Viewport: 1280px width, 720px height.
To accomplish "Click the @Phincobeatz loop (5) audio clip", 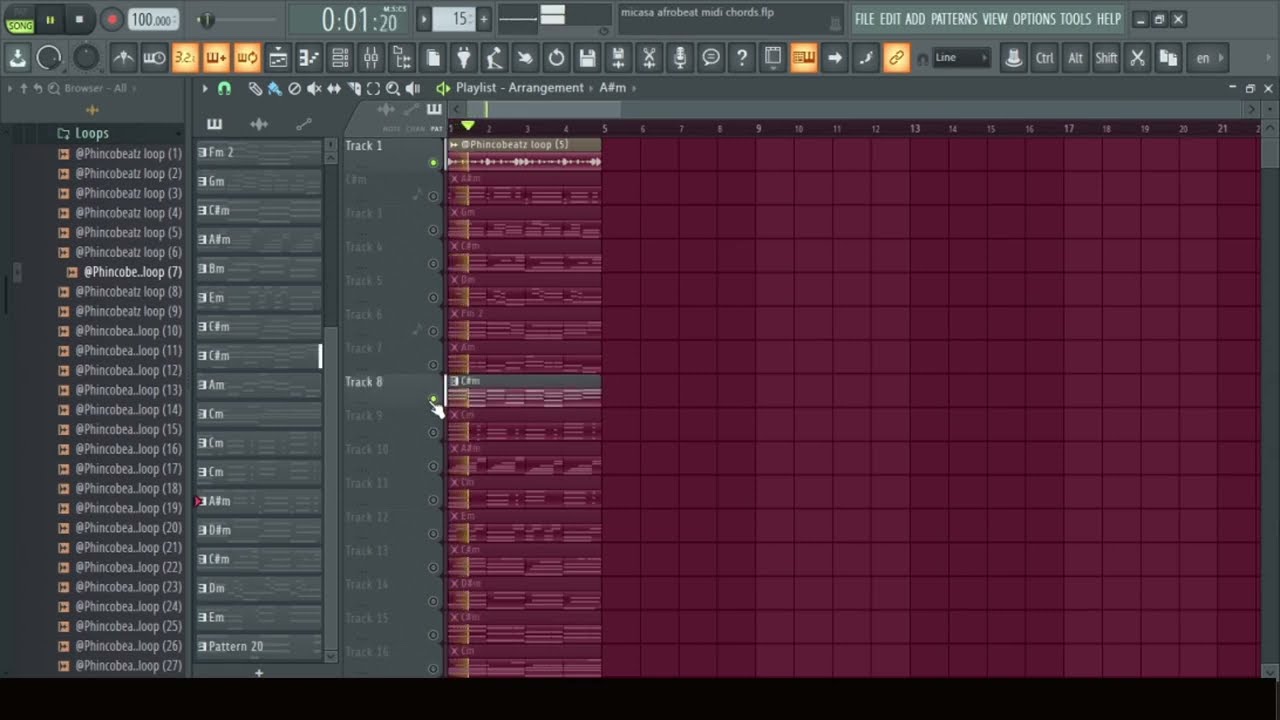I will (524, 153).
